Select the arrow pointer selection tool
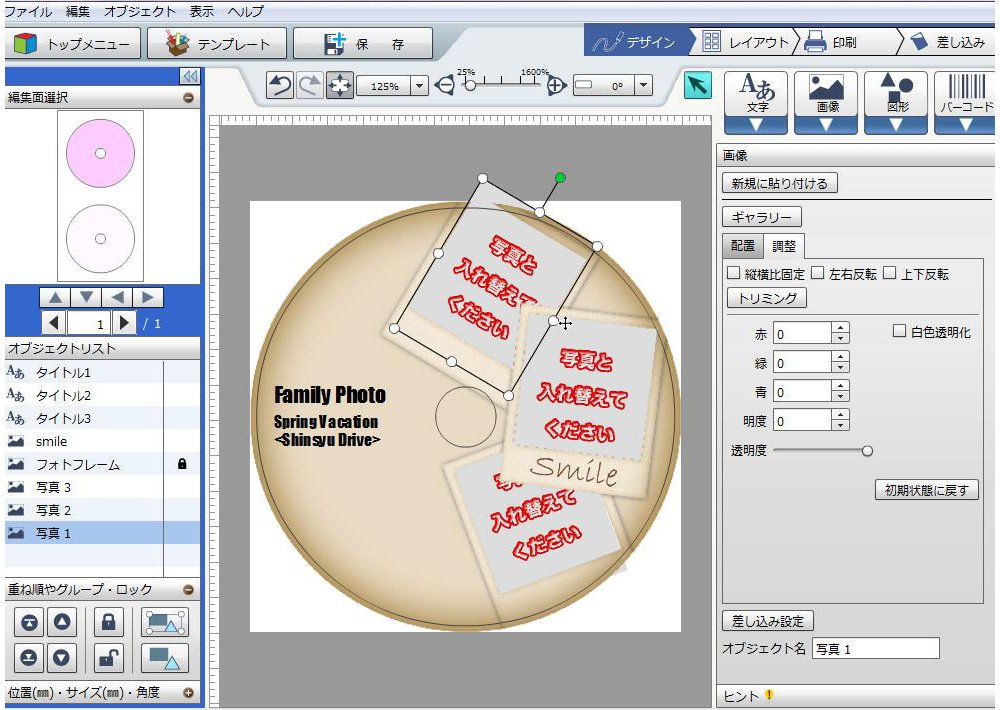1000x710 pixels. [x=697, y=86]
